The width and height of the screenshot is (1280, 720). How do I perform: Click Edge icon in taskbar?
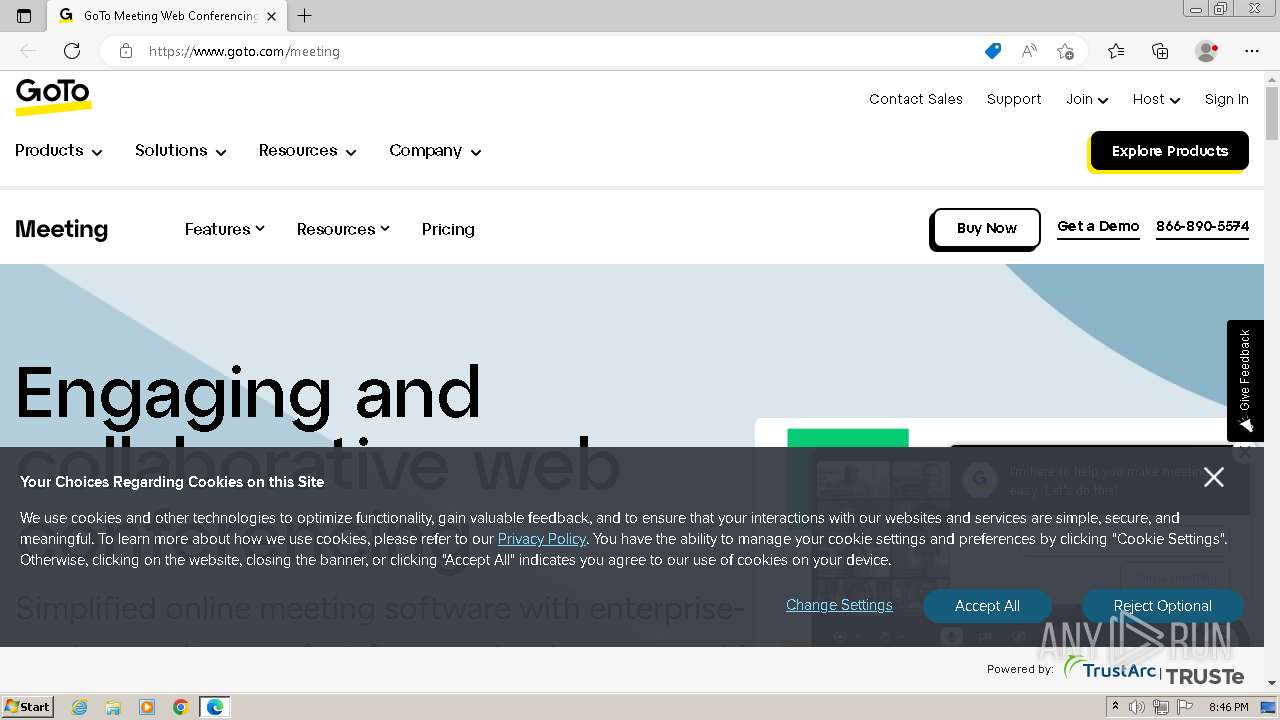tap(215, 707)
